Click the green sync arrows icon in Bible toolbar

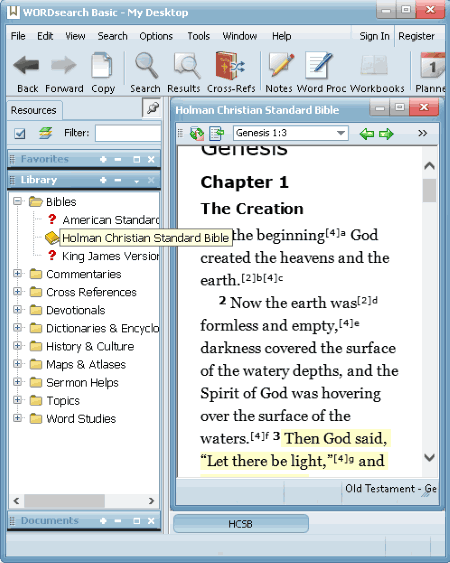click(196, 134)
